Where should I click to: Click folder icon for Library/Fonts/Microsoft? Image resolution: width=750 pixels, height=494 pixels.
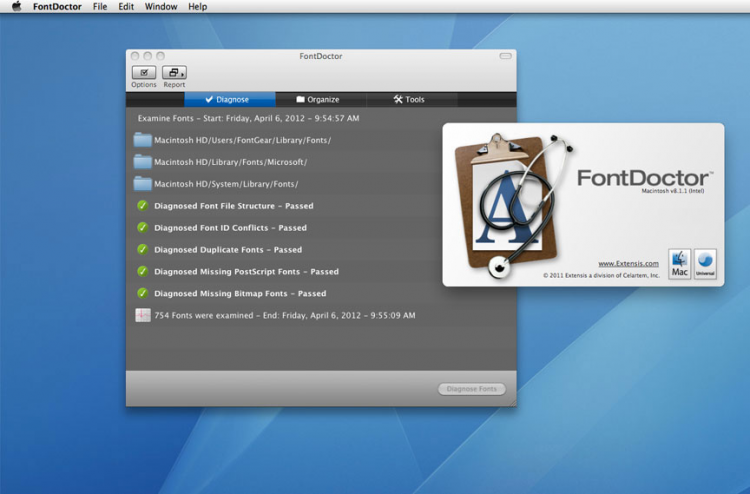(x=143, y=162)
